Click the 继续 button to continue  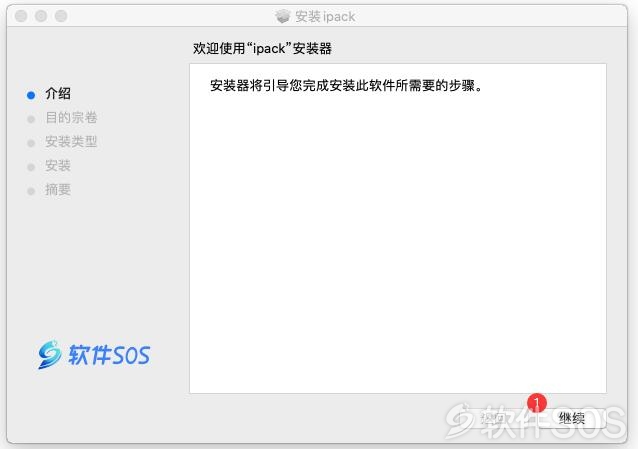click(572, 418)
